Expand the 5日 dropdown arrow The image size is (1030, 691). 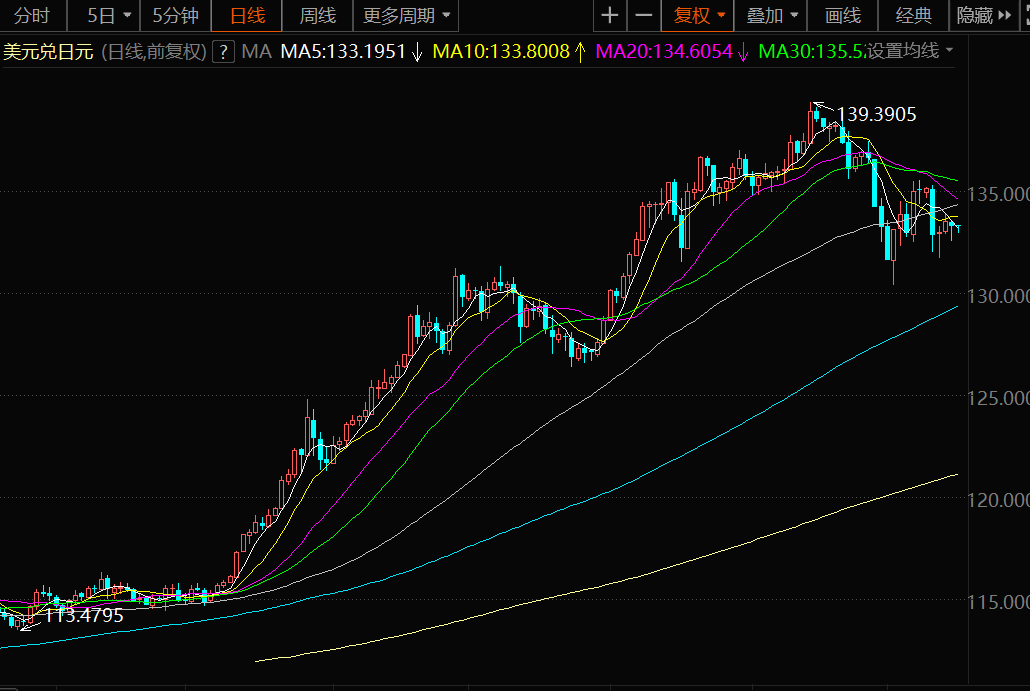tap(126, 16)
